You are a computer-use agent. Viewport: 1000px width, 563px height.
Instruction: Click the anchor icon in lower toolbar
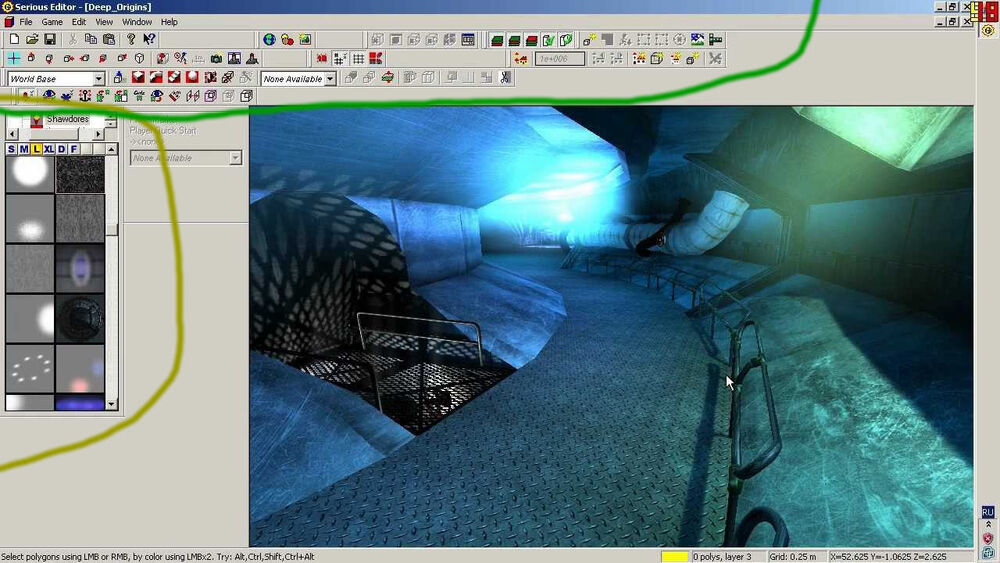click(x=84, y=96)
